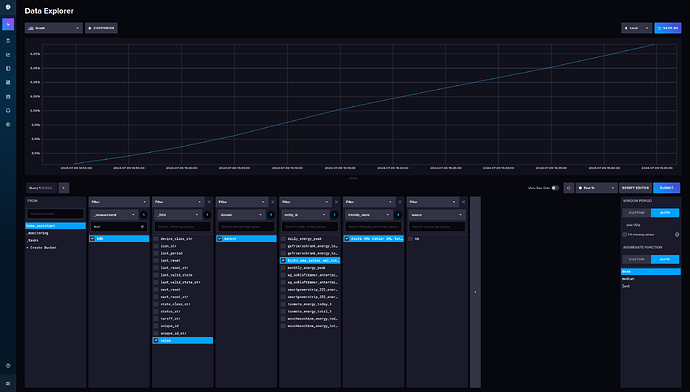The height and width of the screenshot is (392, 690).
Task: Check the daily_energy_peak entity
Action: (283, 238)
